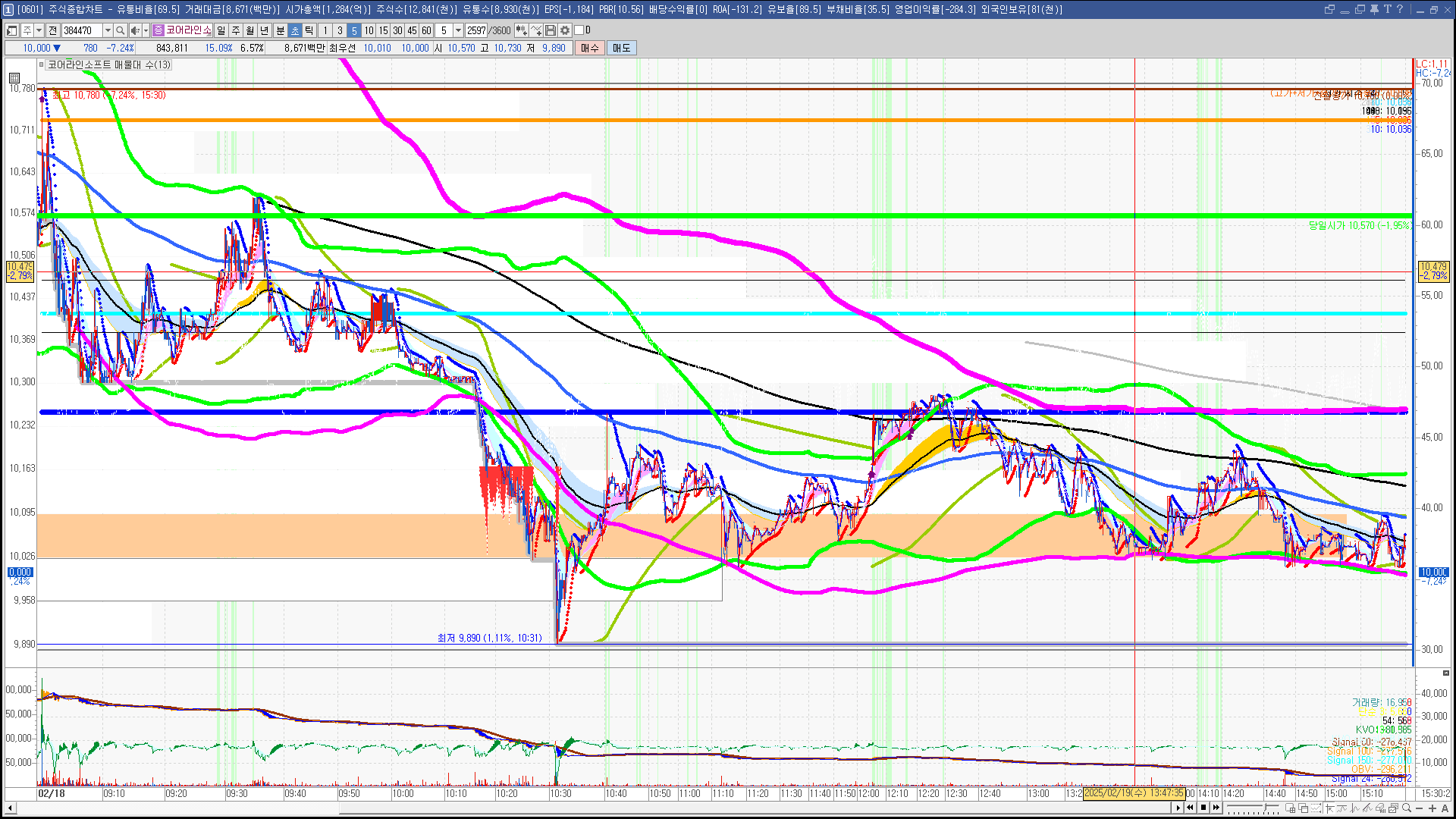The image size is (1456, 819).
Task: Open chart settings gear icon
Action: 565,30
